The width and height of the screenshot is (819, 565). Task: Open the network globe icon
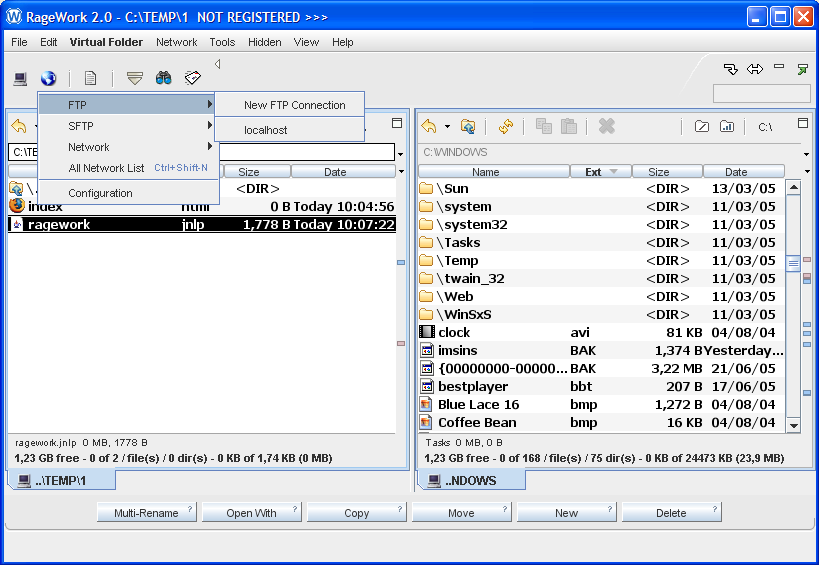(x=49, y=78)
